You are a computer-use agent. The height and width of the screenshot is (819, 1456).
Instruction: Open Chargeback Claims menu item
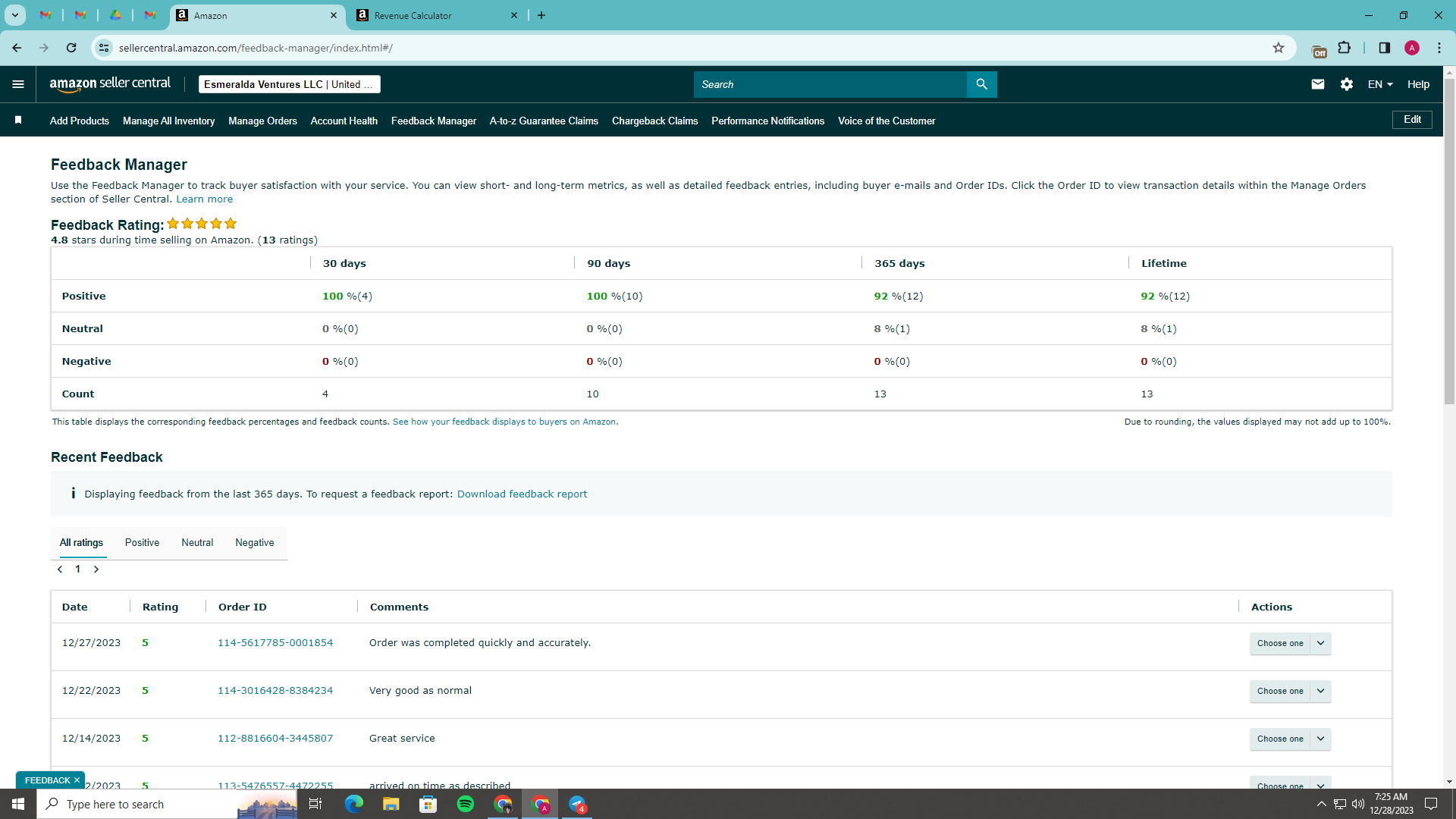click(654, 121)
